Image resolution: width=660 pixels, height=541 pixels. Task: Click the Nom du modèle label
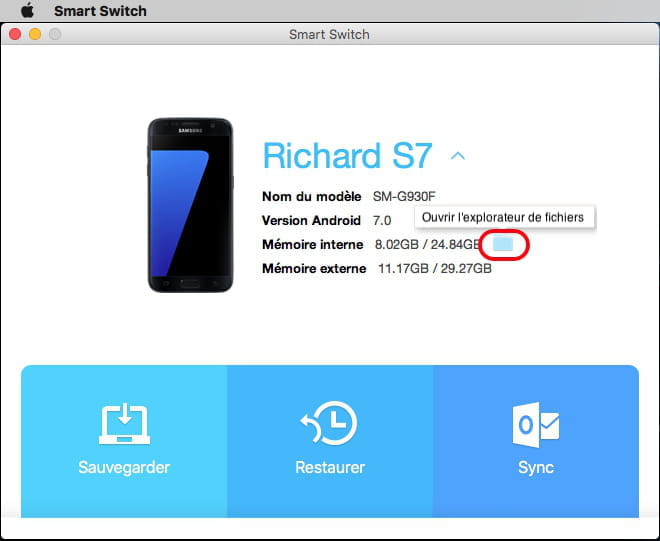(x=311, y=197)
